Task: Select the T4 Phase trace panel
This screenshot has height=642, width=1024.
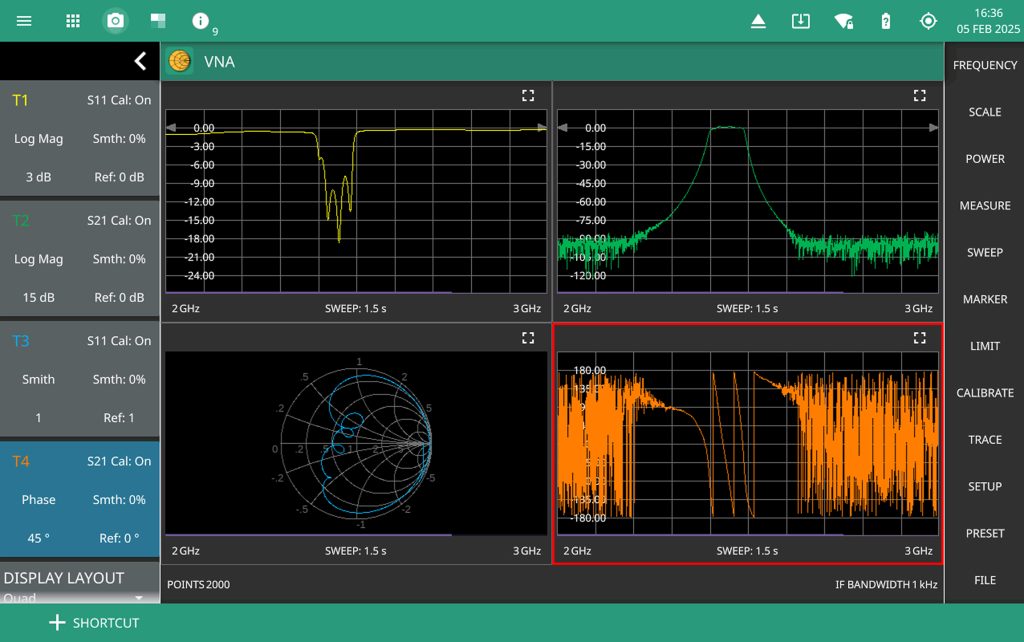Action: pyautogui.click(x=79, y=499)
